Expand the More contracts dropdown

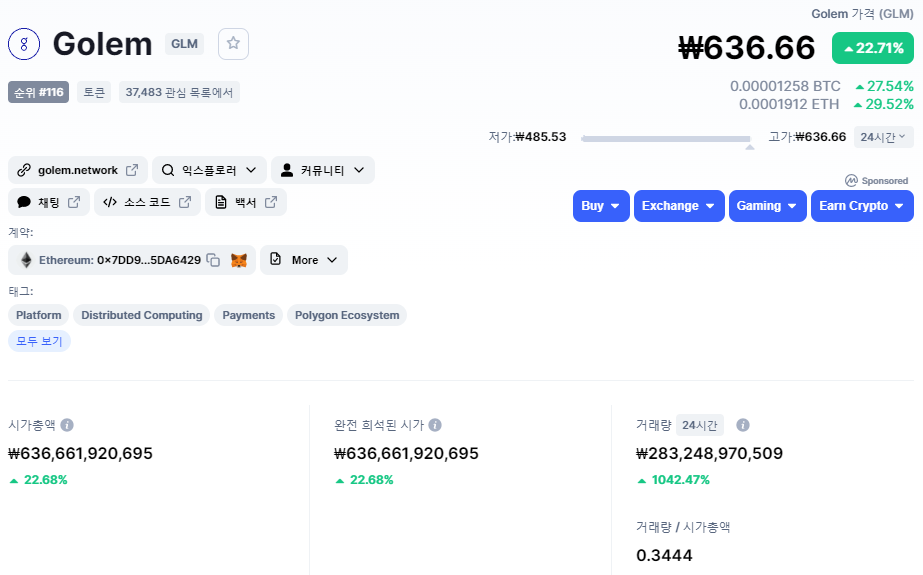pos(304,260)
